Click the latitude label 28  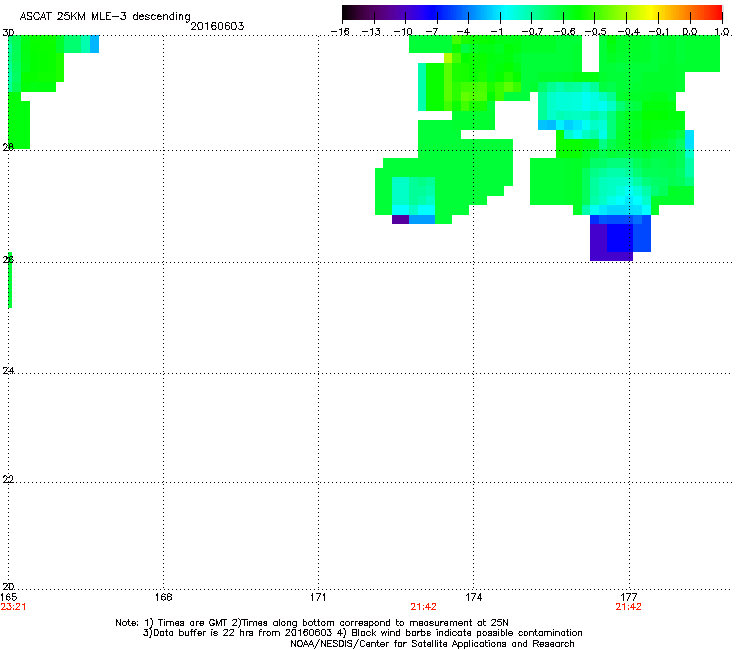8,147
